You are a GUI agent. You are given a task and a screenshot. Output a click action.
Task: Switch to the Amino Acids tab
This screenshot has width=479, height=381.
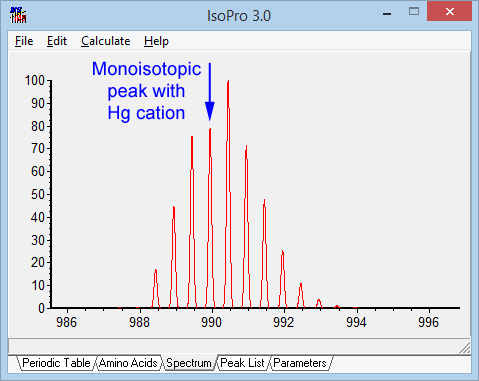click(128, 363)
